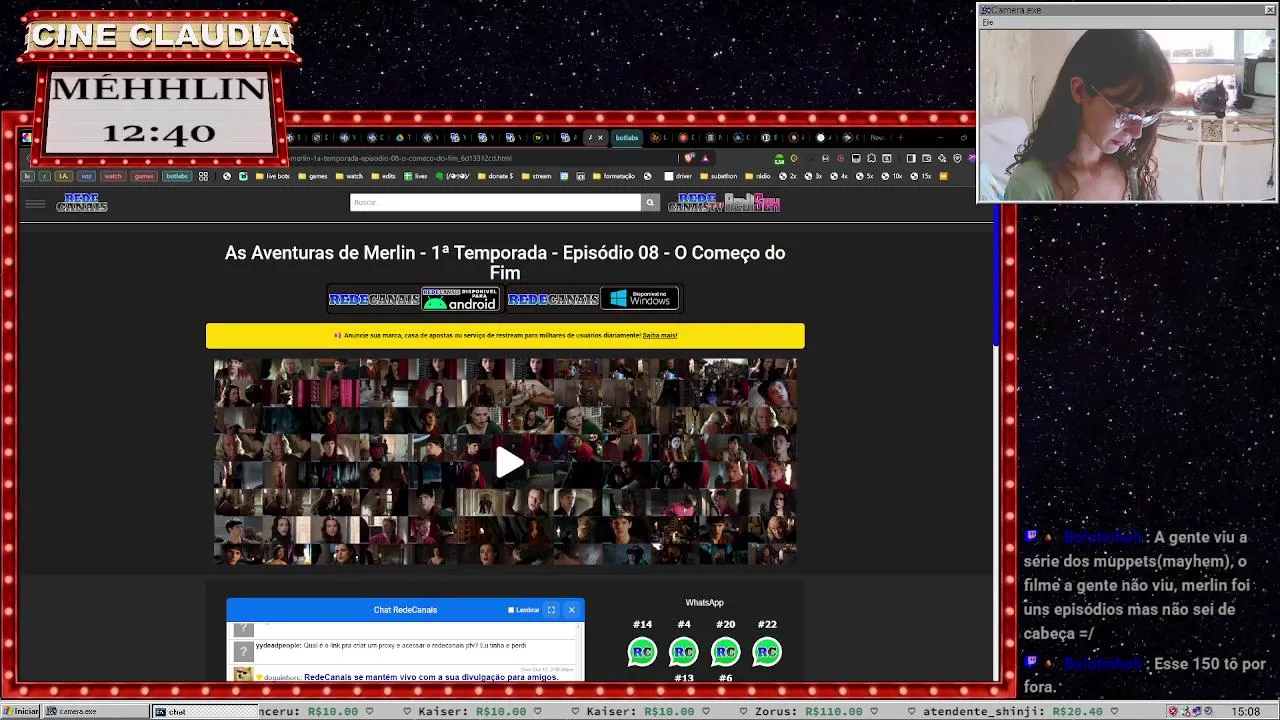The width and height of the screenshot is (1280, 720).
Task: Click the 10x bookmark
Action: coord(892,176)
